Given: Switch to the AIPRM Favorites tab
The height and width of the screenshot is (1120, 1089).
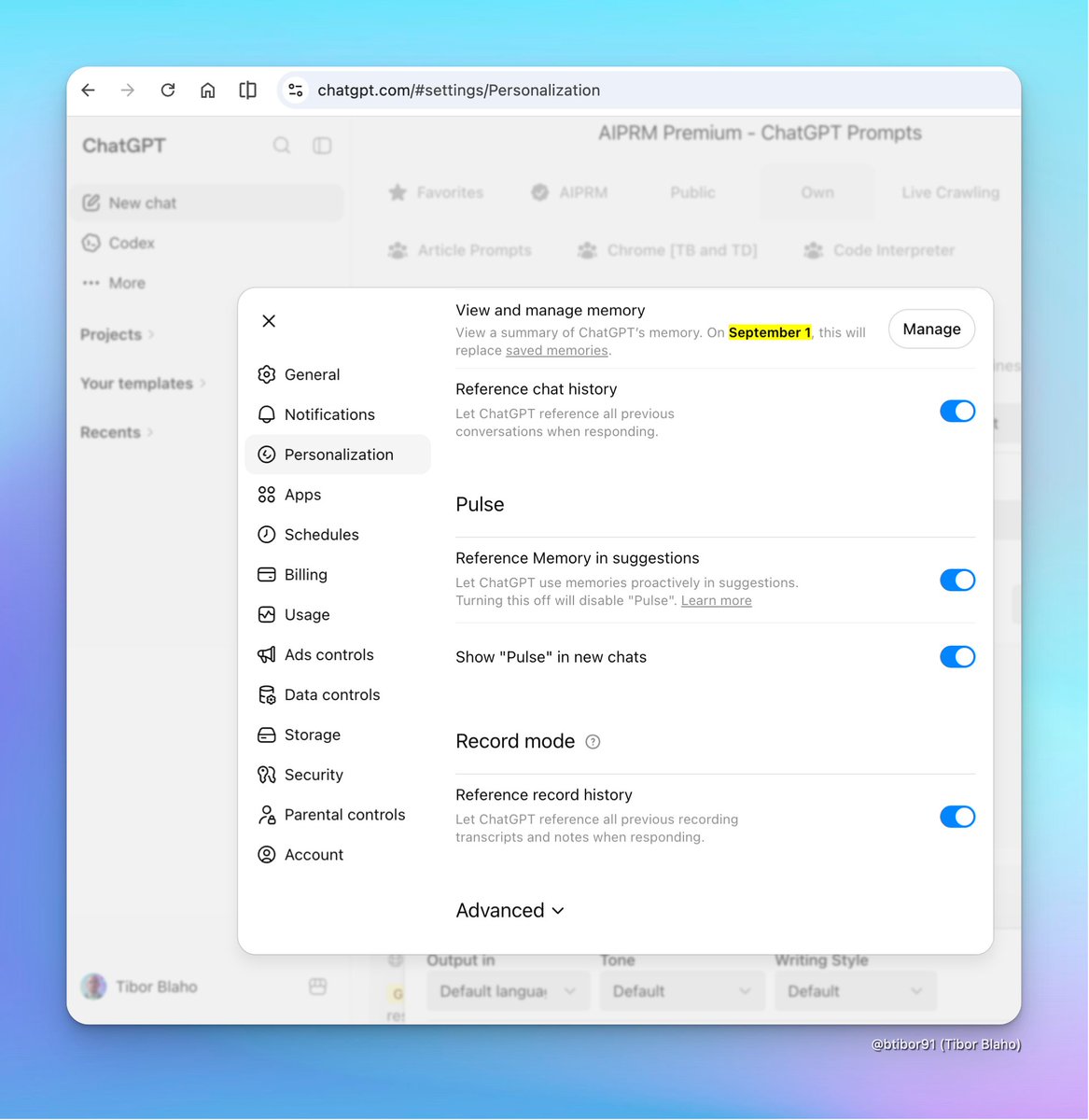Looking at the screenshot, I should click(x=436, y=193).
